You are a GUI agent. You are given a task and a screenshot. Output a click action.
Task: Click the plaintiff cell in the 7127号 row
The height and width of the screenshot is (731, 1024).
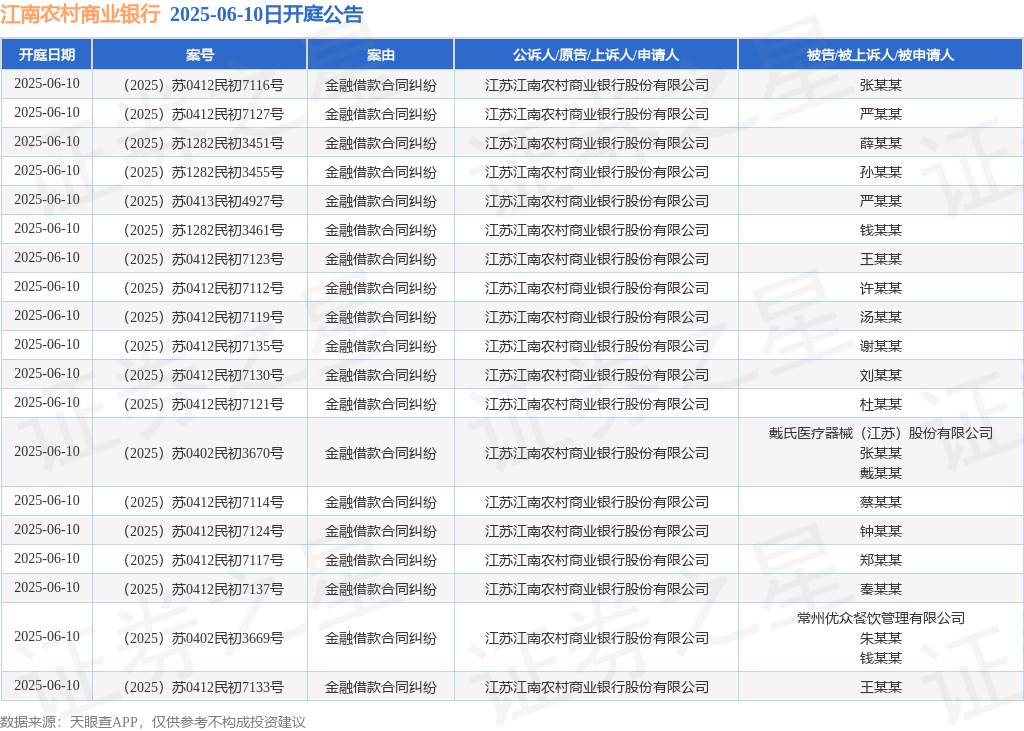pyautogui.click(x=596, y=114)
